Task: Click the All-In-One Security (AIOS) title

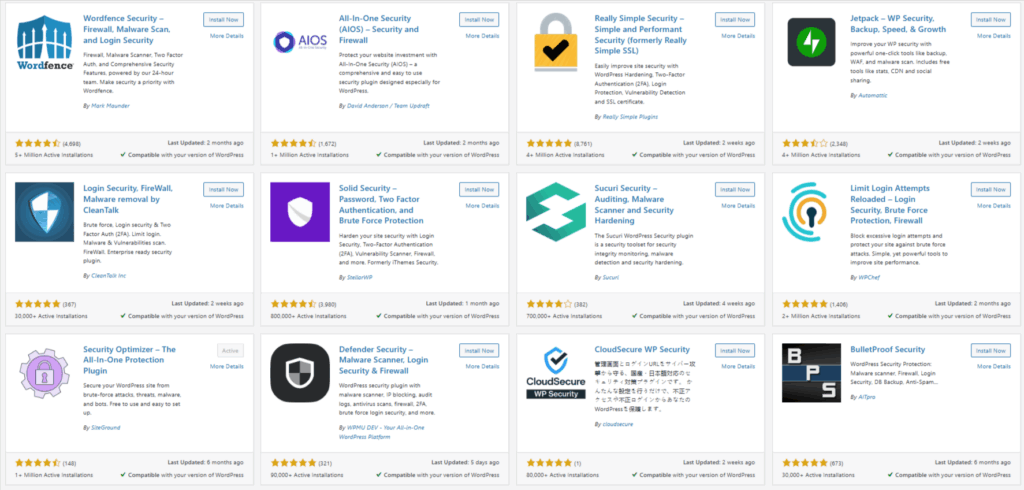Action: point(379,29)
